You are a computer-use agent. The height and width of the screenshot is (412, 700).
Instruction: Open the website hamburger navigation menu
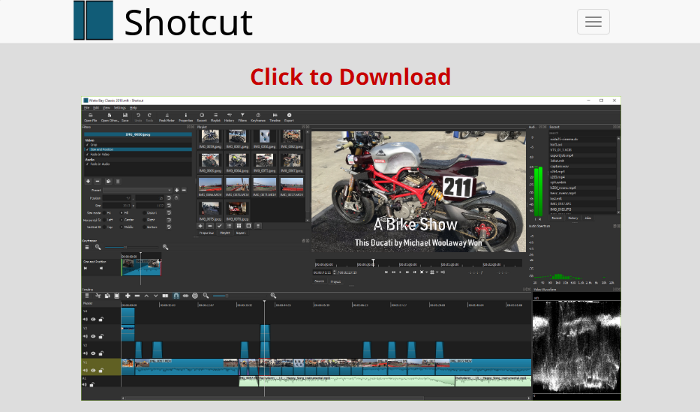click(x=593, y=22)
